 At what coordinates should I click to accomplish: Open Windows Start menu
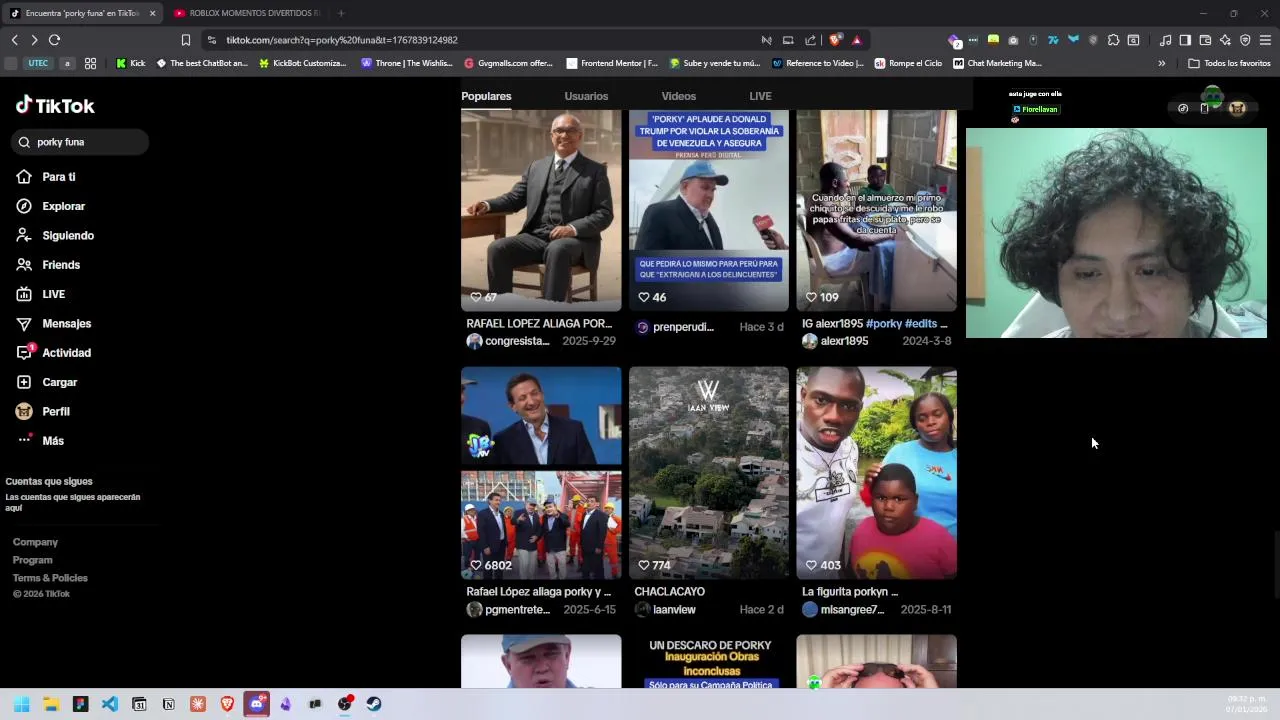coord(22,704)
